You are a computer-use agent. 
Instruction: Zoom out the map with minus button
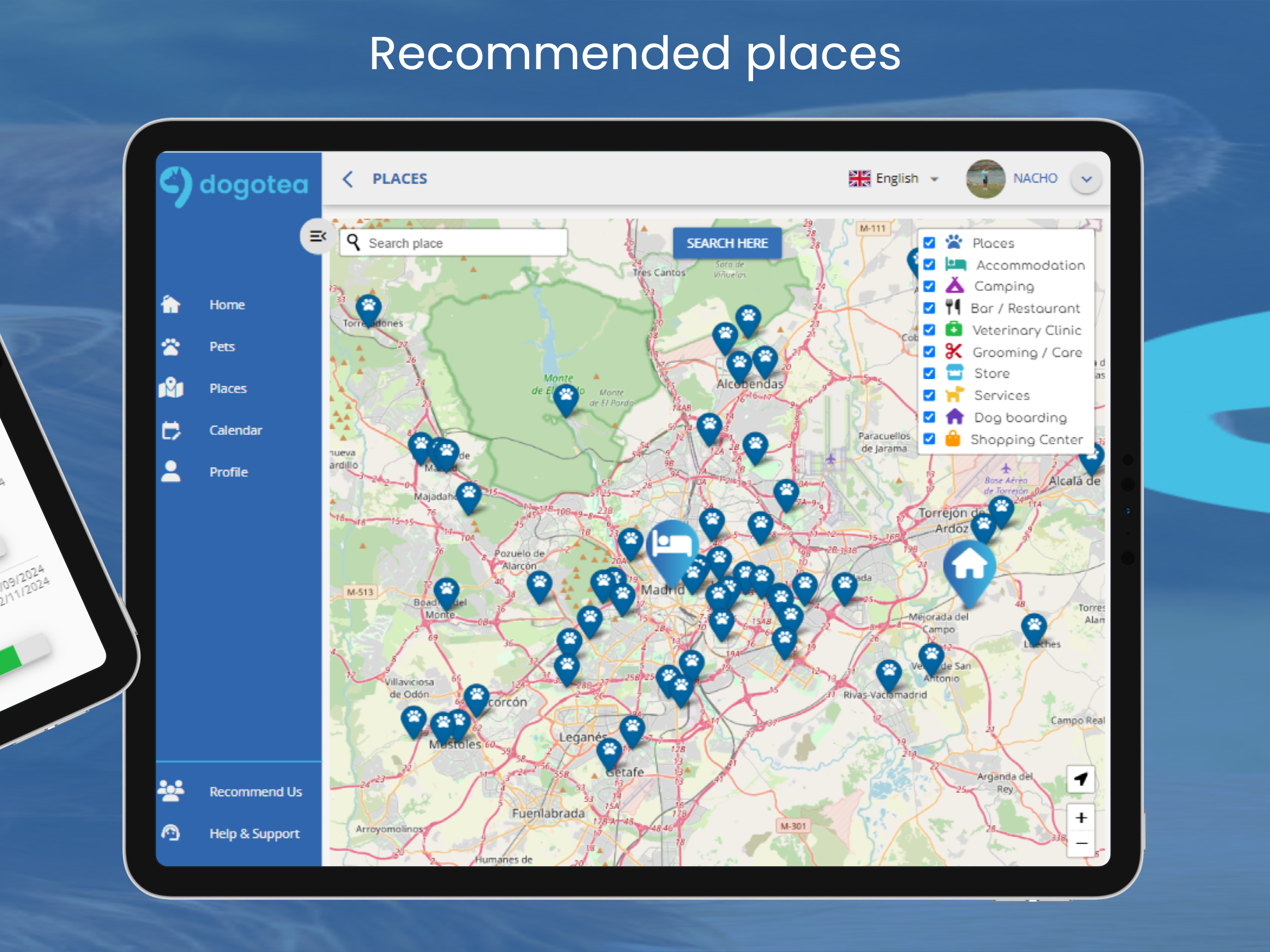(x=1080, y=844)
